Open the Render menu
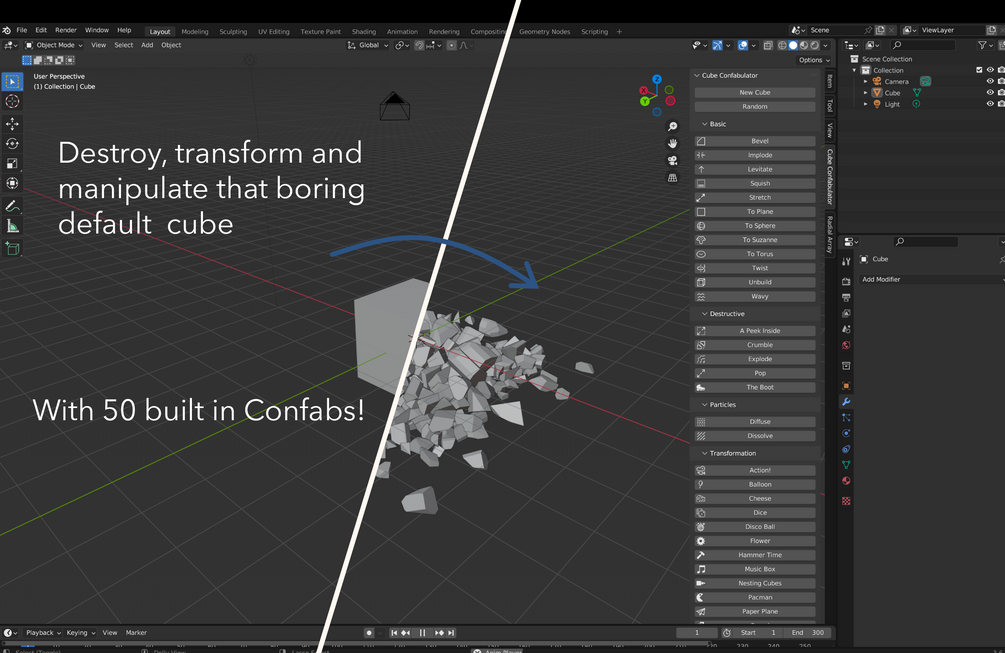This screenshot has width=1005, height=653. (x=65, y=30)
